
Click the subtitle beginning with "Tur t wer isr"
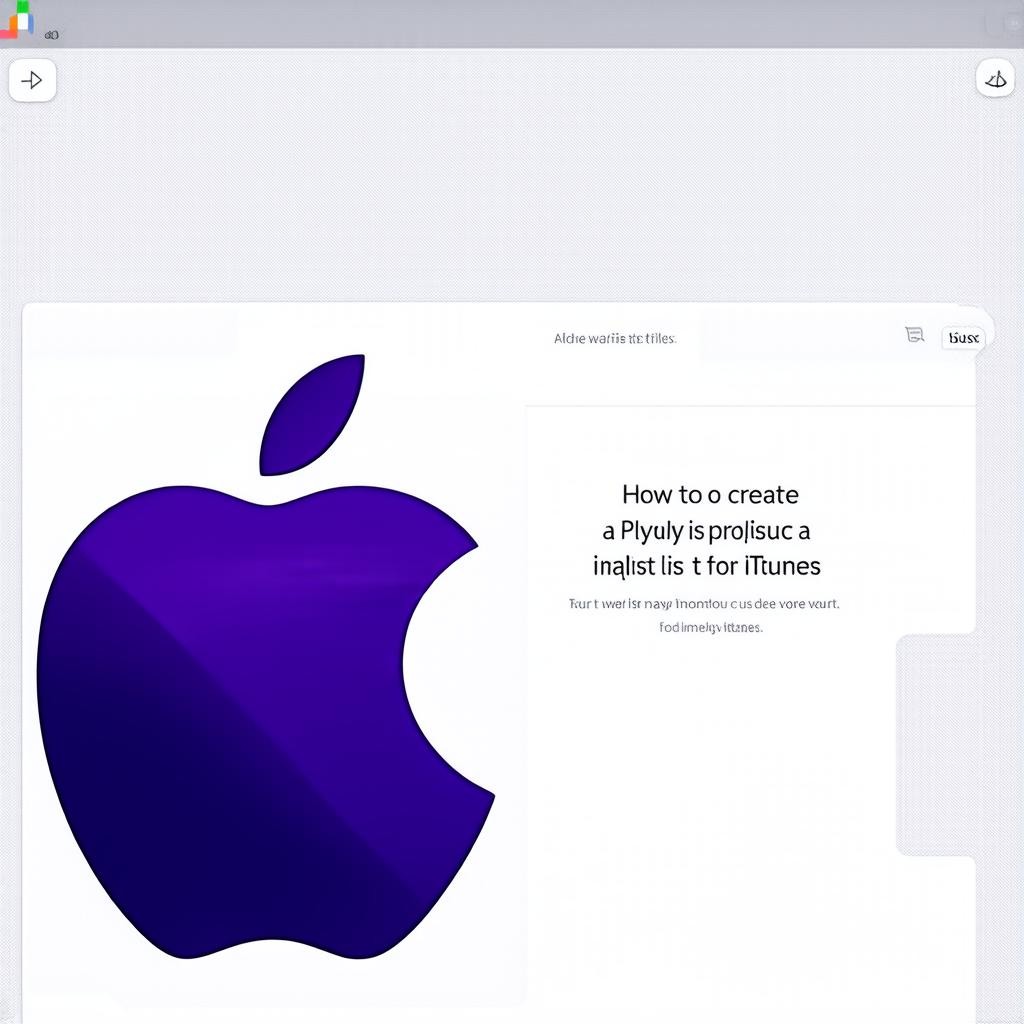[x=704, y=604]
